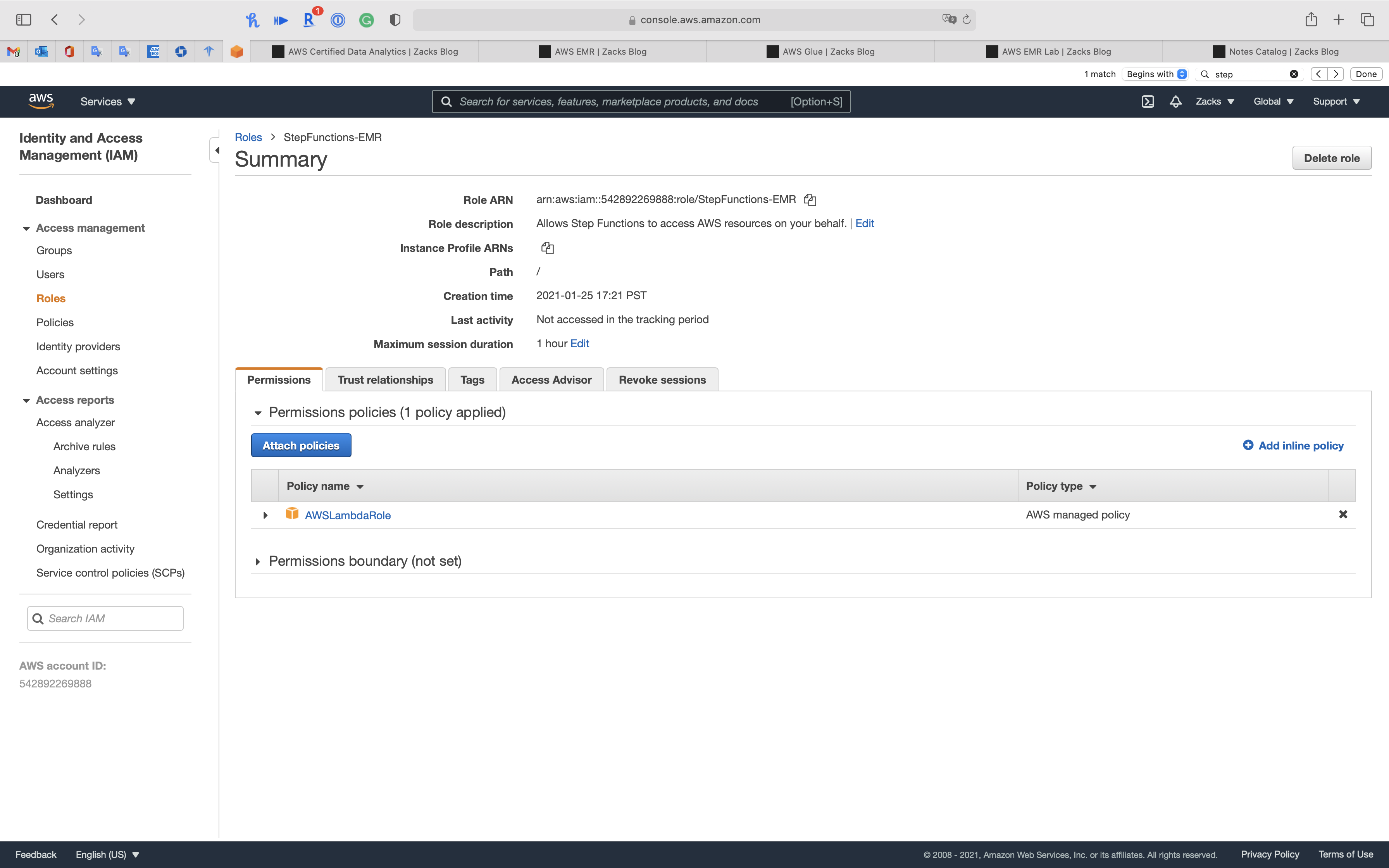This screenshot has height=868, width=1389.
Task: Expand the AWSLambdaRole policy row
Action: (x=265, y=515)
